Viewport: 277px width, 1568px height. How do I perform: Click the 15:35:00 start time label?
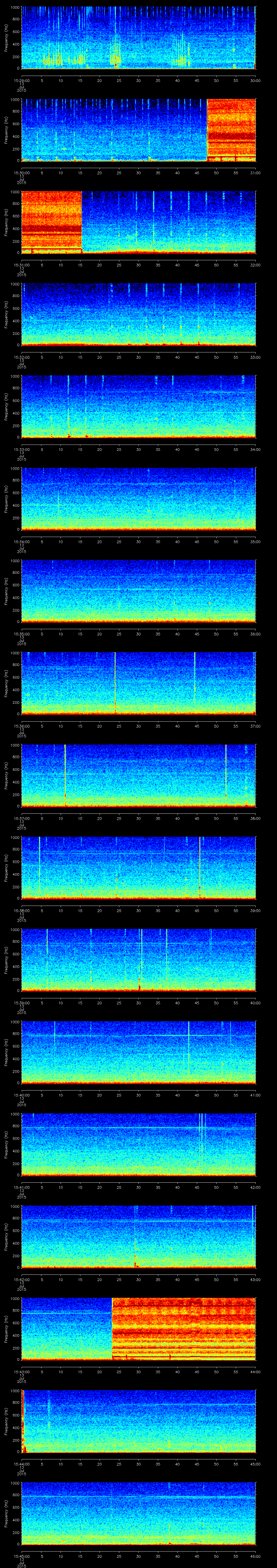click(x=21, y=634)
